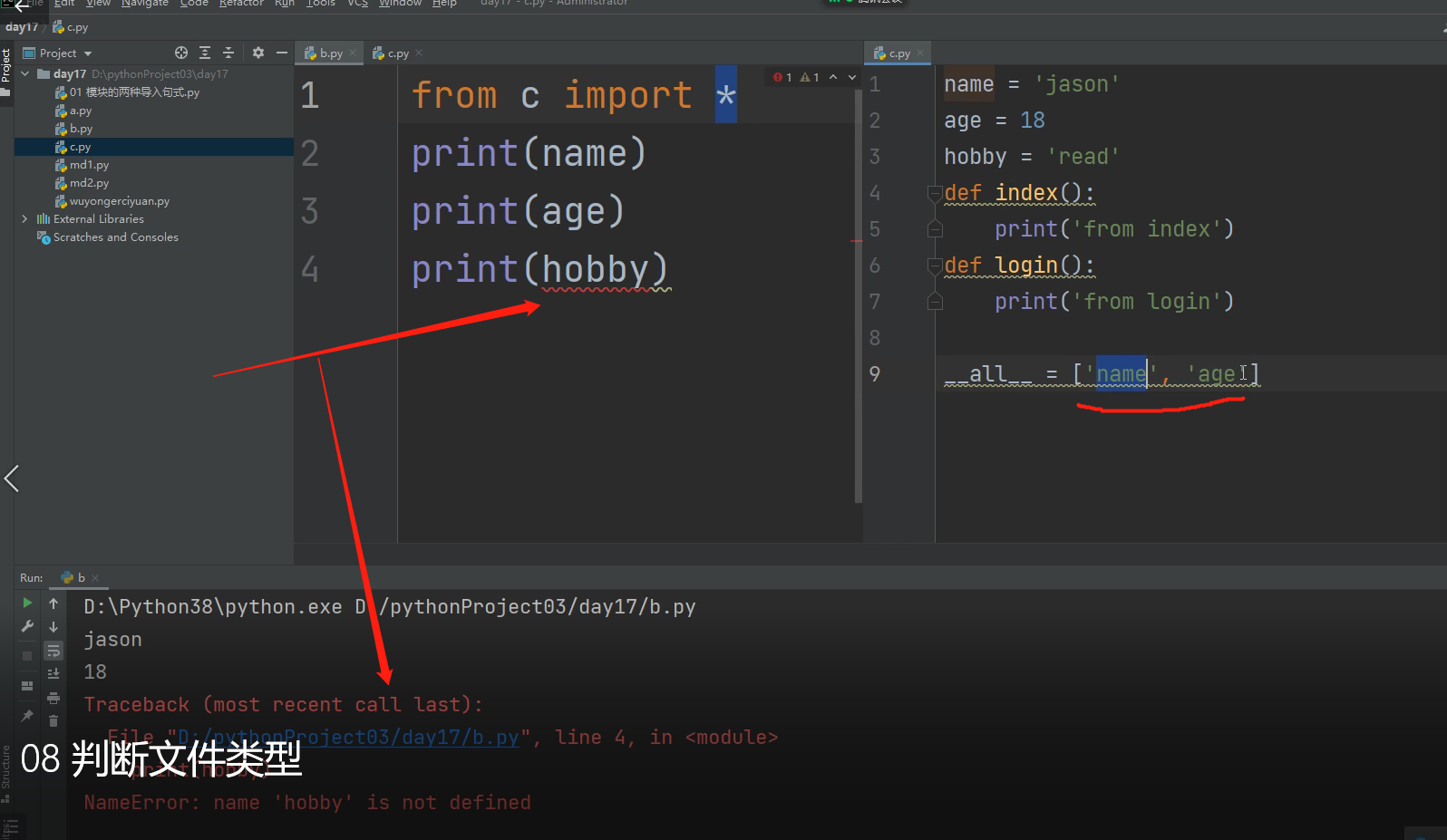Click the __all__ variable in c.py

987,374
